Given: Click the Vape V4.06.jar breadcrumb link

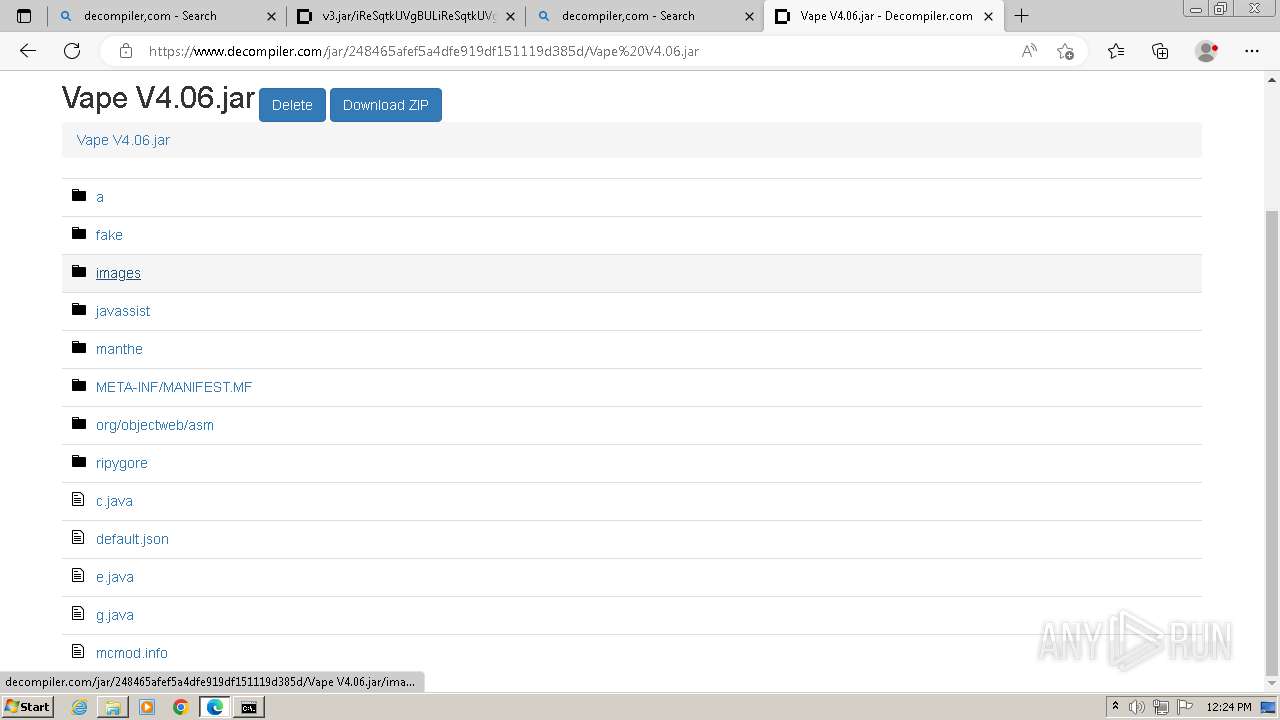Looking at the screenshot, I should pyautogui.click(x=123, y=140).
